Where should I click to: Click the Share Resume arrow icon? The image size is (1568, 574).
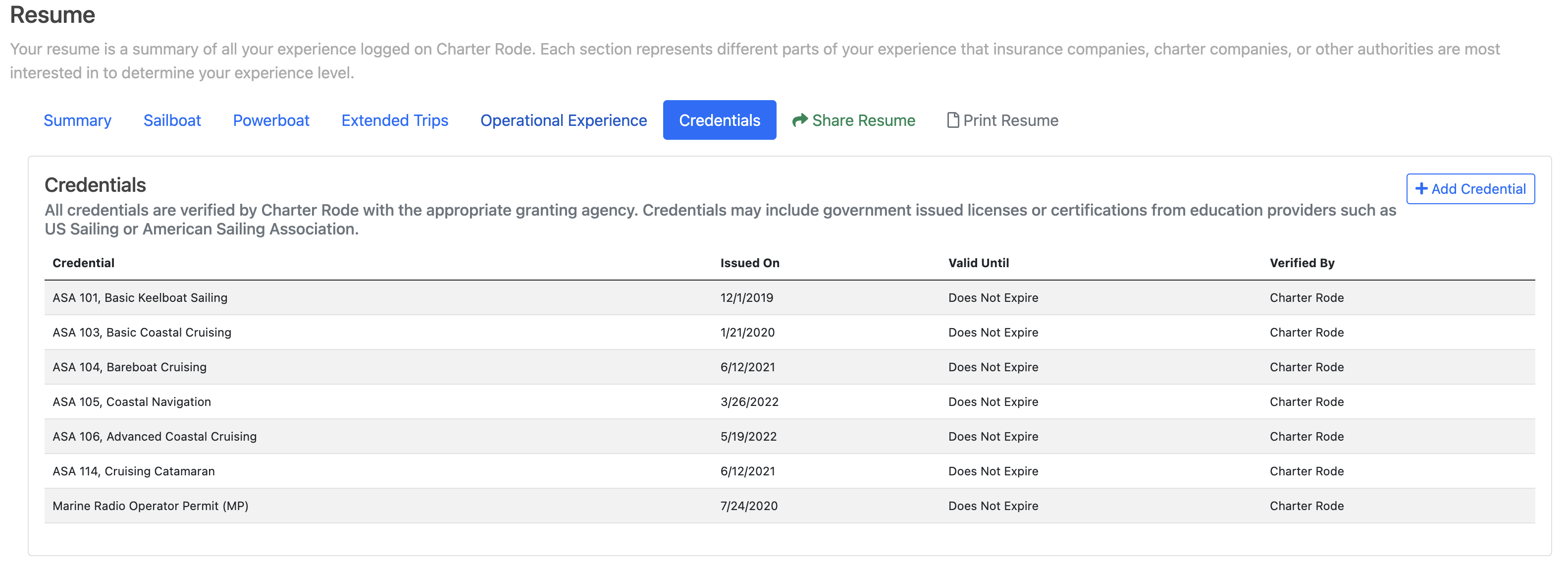tap(800, 120)
